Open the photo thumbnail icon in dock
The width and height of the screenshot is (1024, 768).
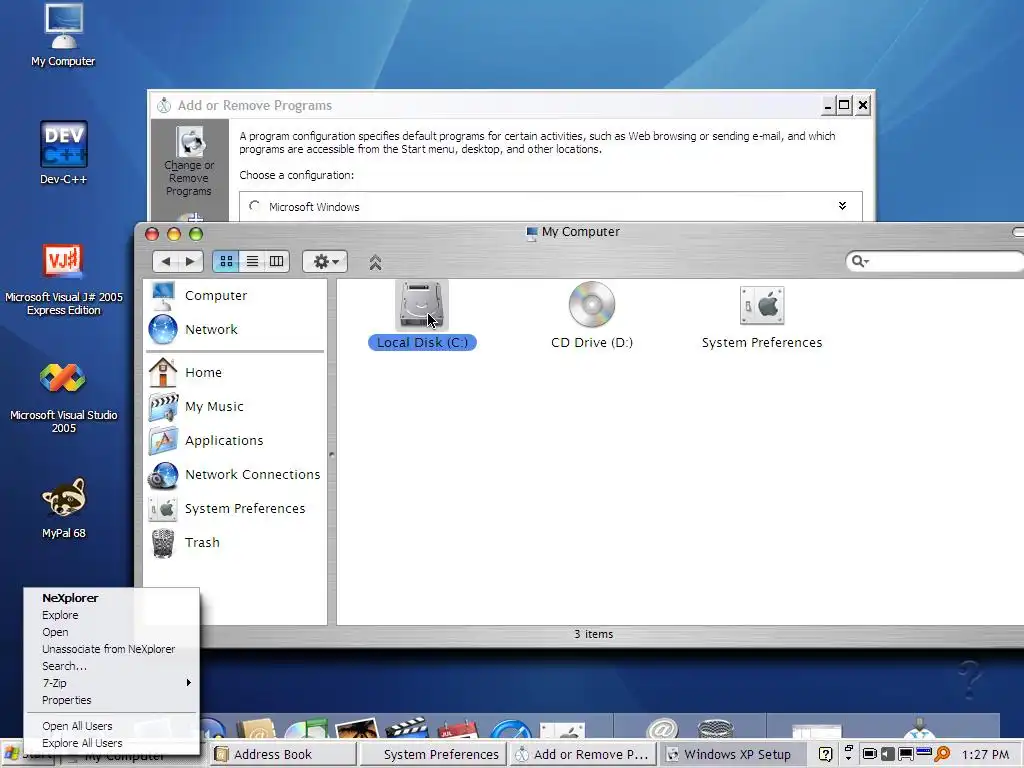pyautogui.click(x=357, y=729)
